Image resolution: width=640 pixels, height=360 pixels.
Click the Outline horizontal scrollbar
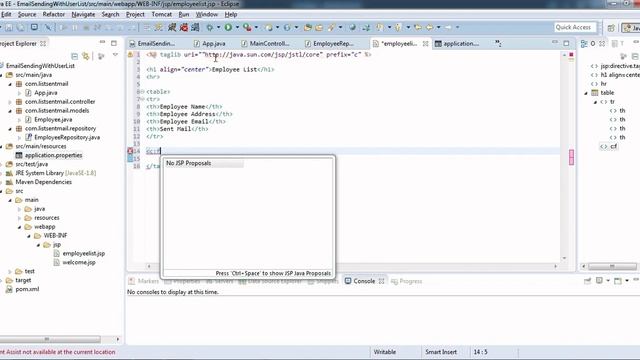pyautogui.click(x=612, y=266)
